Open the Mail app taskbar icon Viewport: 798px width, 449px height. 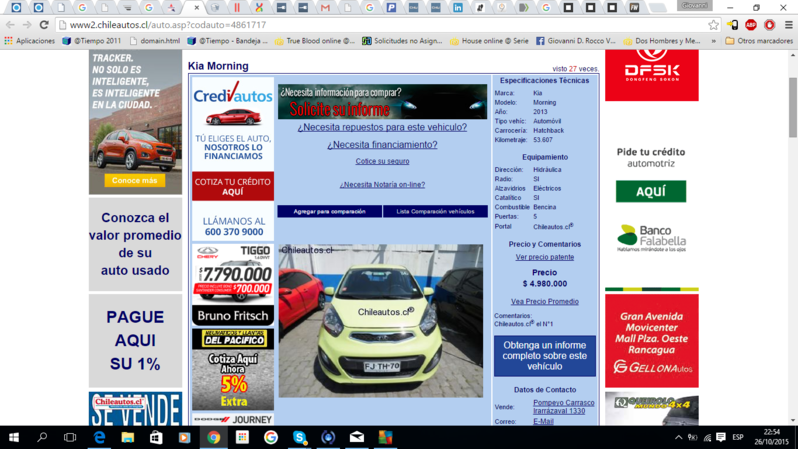click(357, 437)
